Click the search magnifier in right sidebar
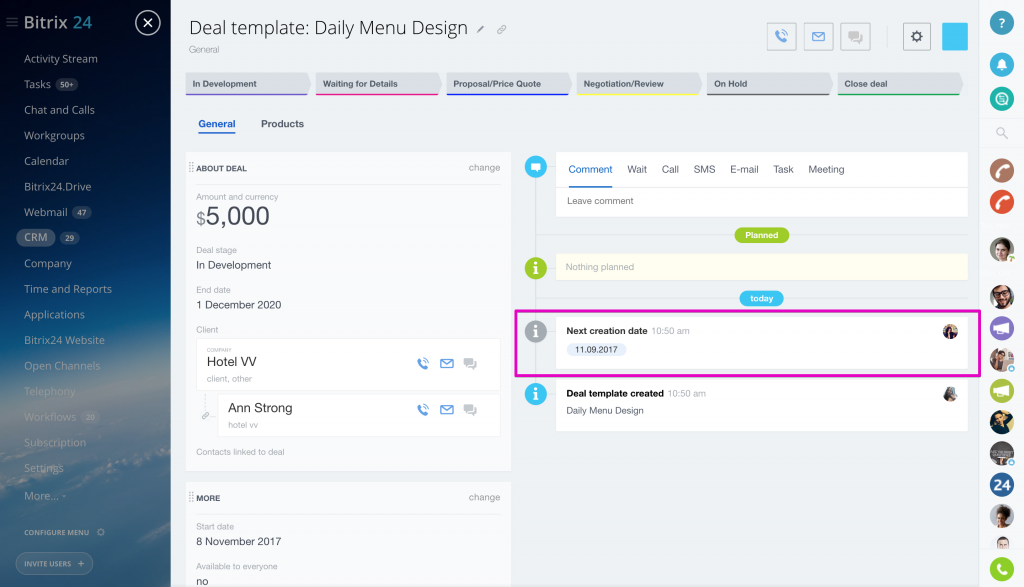This screenshot has width=1024, height=587. (1002, 133)
